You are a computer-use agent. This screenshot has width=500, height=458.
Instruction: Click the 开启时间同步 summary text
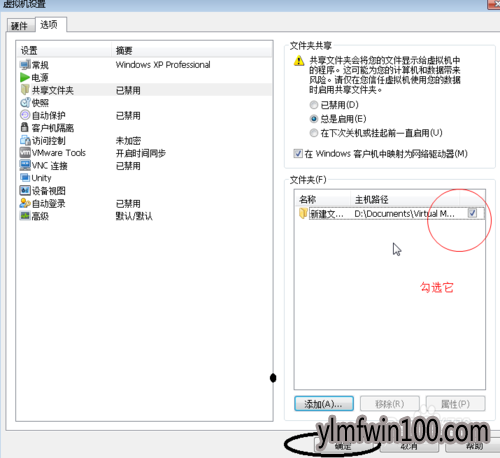[141, 153]
